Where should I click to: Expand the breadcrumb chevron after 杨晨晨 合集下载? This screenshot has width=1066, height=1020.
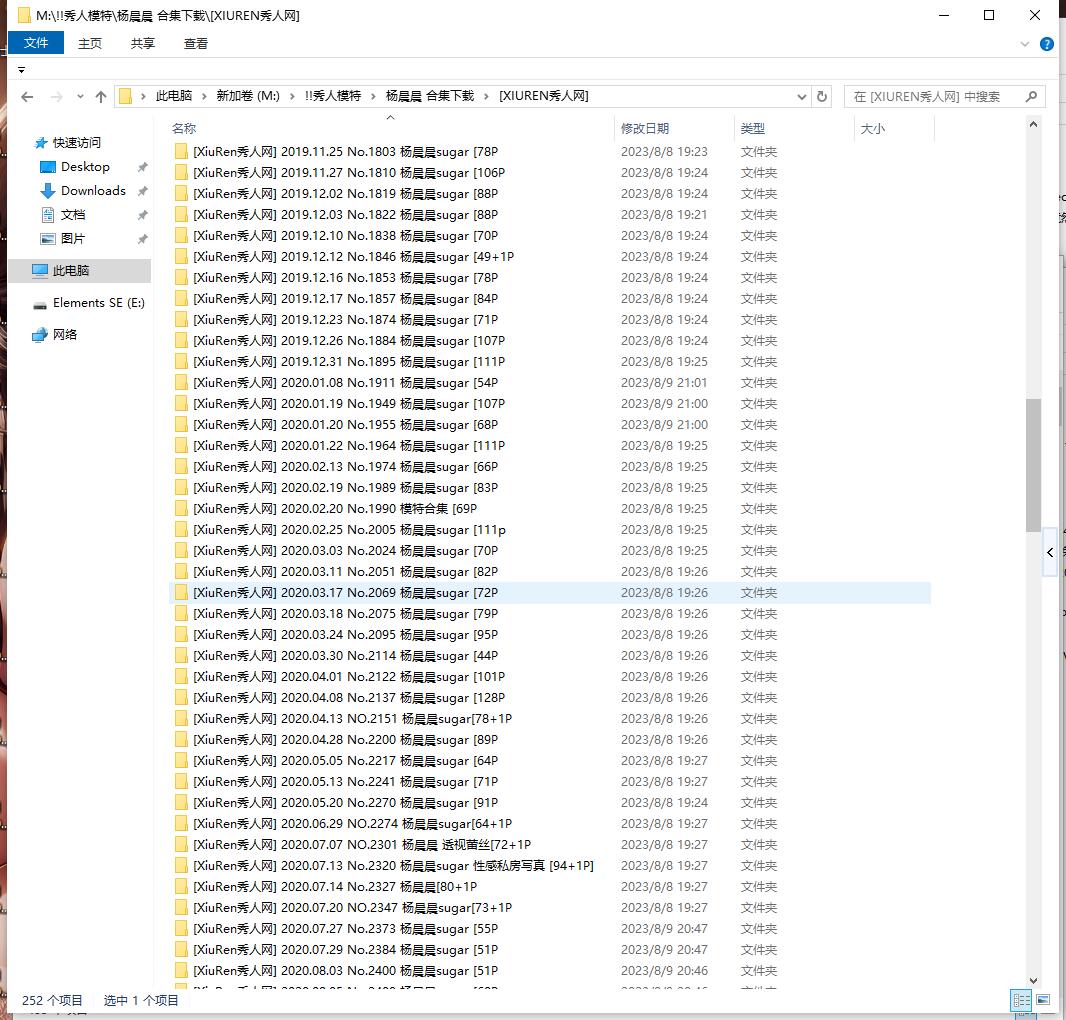pyautogui.click(x=487, y=97)
